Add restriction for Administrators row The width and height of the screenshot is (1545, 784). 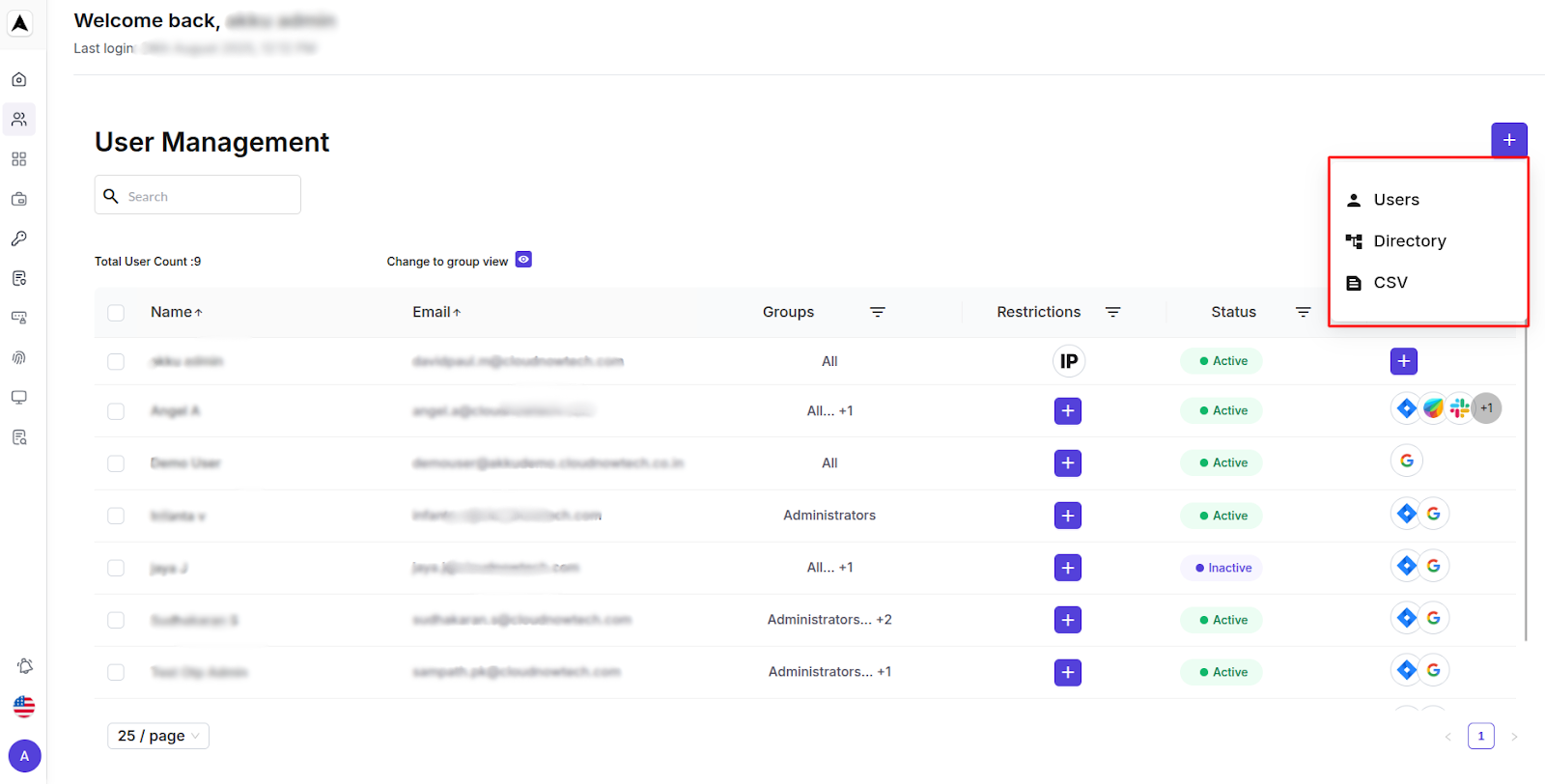coord(1068,516)
